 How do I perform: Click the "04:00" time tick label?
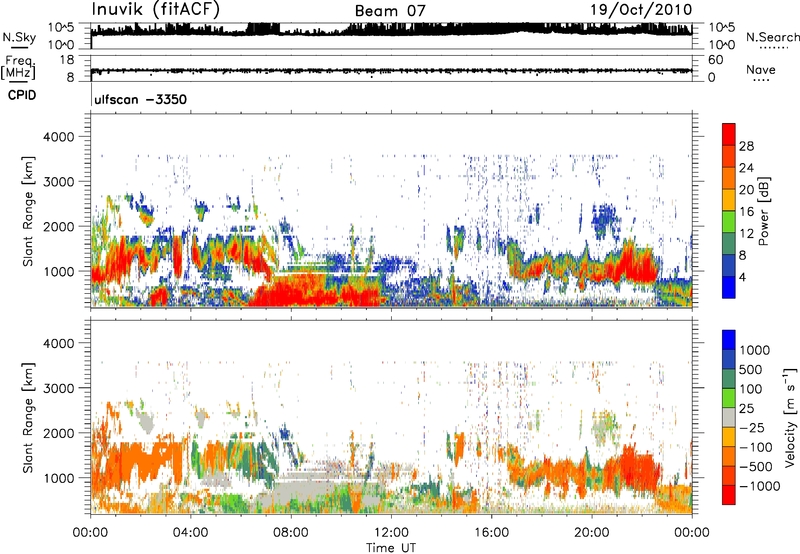coord(190,533)
